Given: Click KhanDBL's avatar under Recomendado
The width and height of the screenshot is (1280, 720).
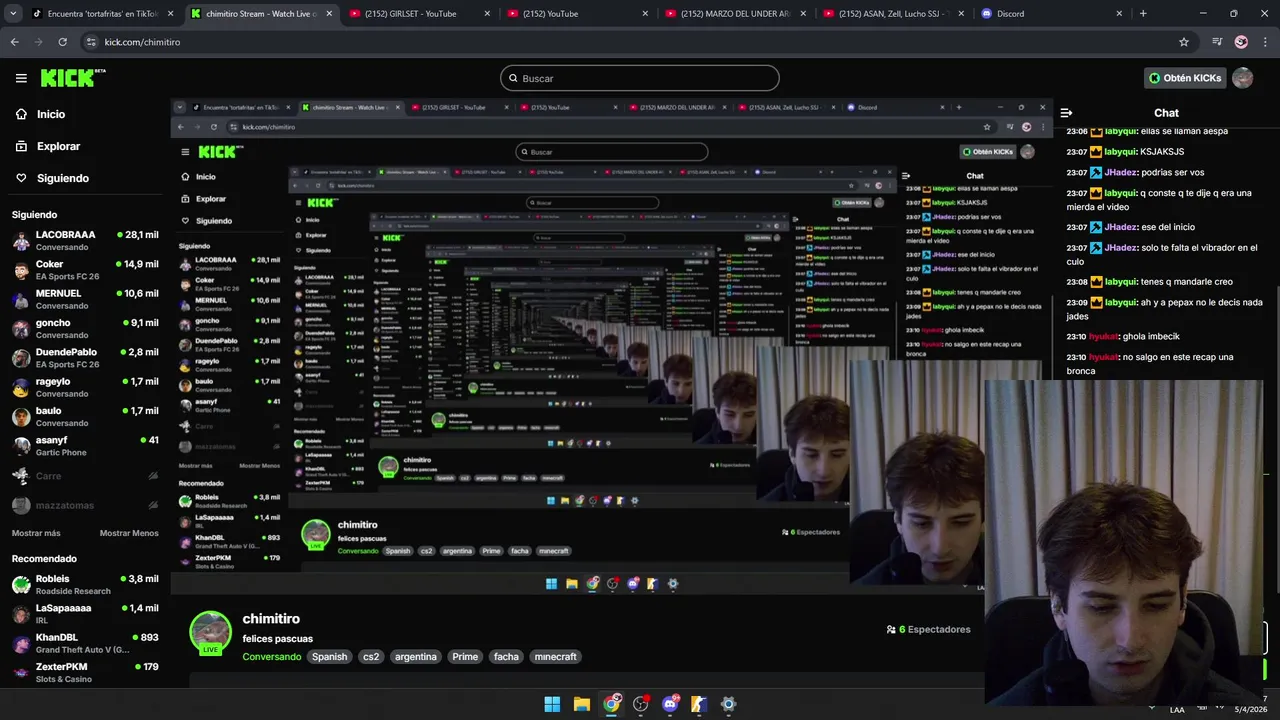Looking at the screenshot, I should [x=21, y=643].
